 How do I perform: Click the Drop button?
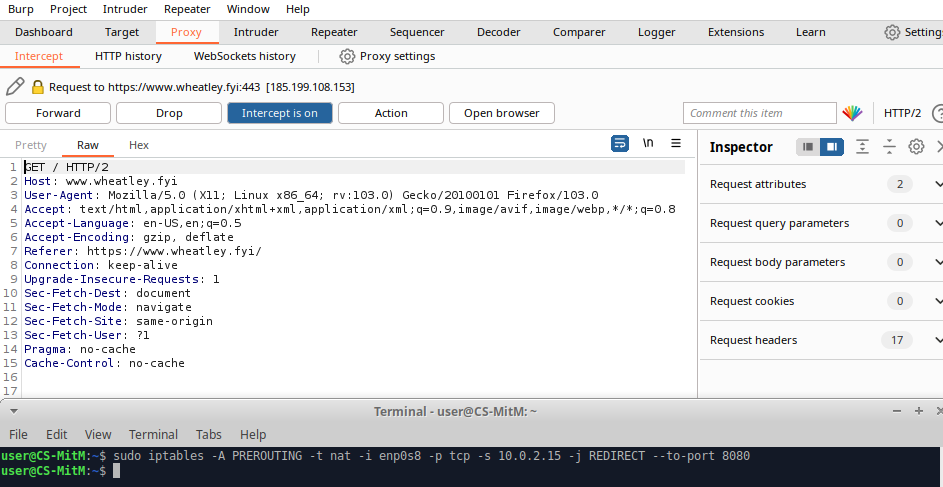(x=169, y=113)
